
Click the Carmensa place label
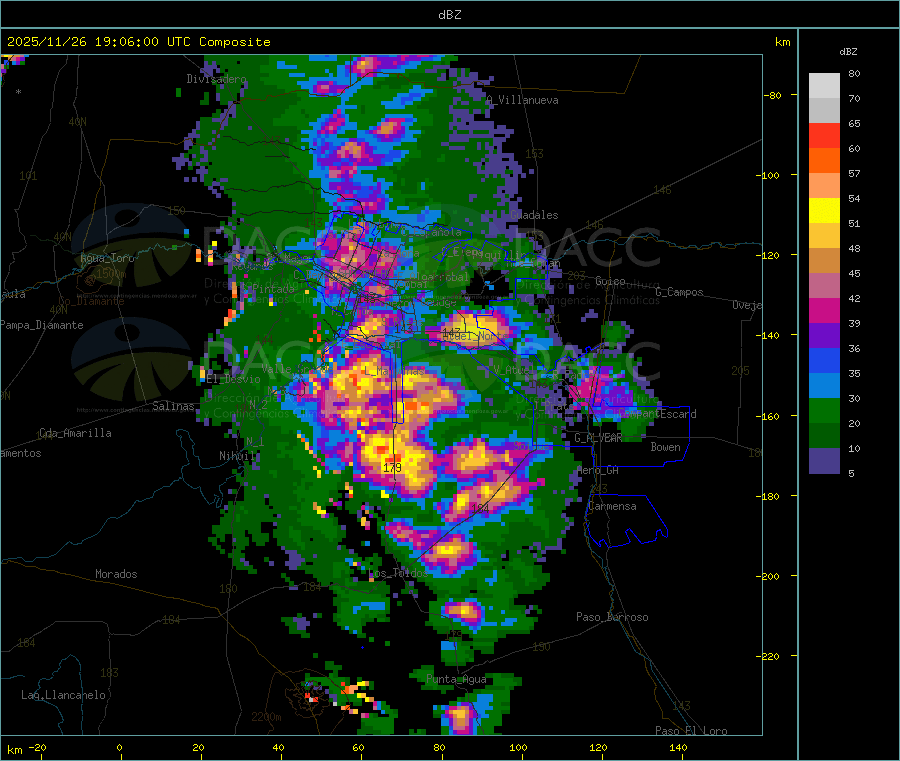[612, 506]
